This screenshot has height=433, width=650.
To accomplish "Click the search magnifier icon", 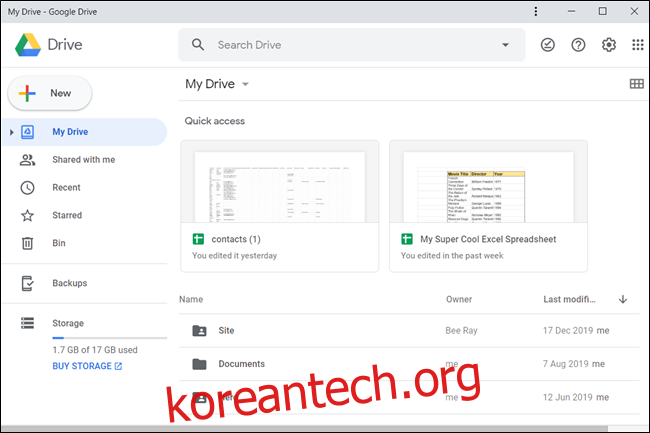I will (198, 45).
